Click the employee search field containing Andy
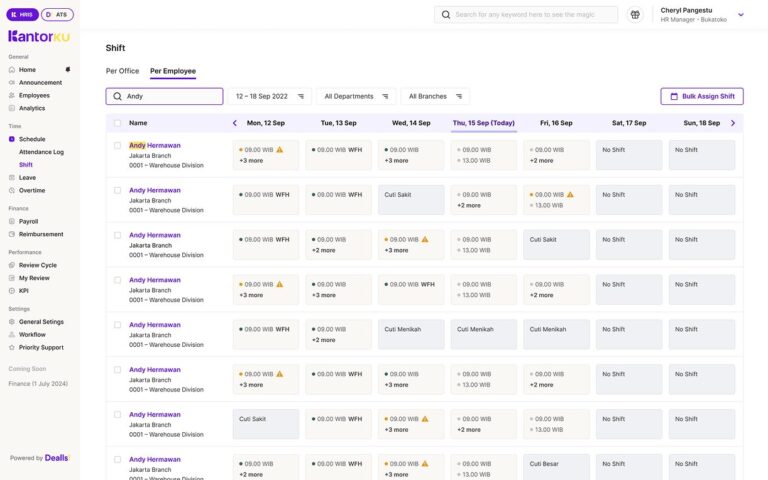 click(165, 97)
